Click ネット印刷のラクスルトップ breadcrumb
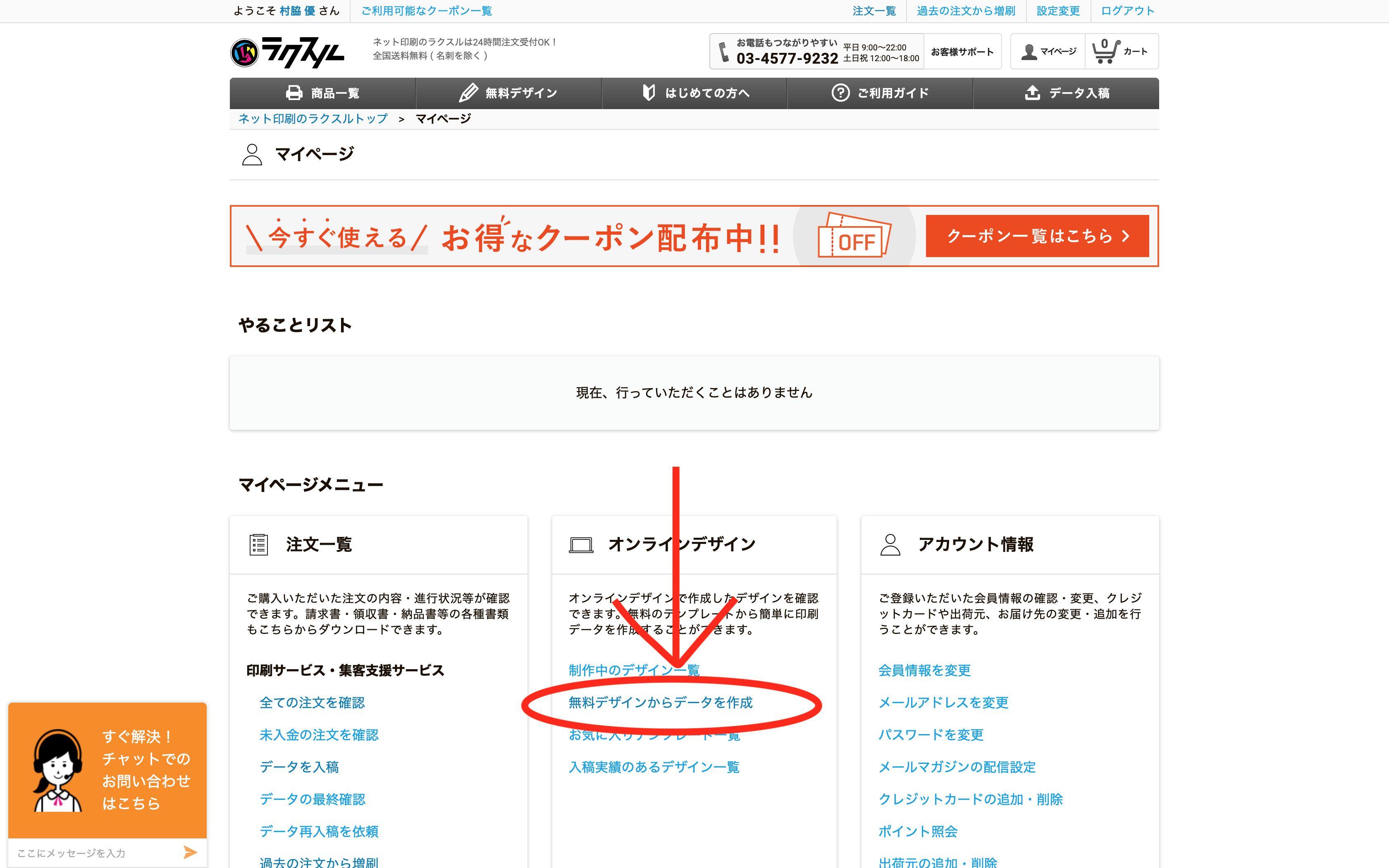Image resolution: width=1389 pixels, height=868 pixels. click(x=313, y=119)
